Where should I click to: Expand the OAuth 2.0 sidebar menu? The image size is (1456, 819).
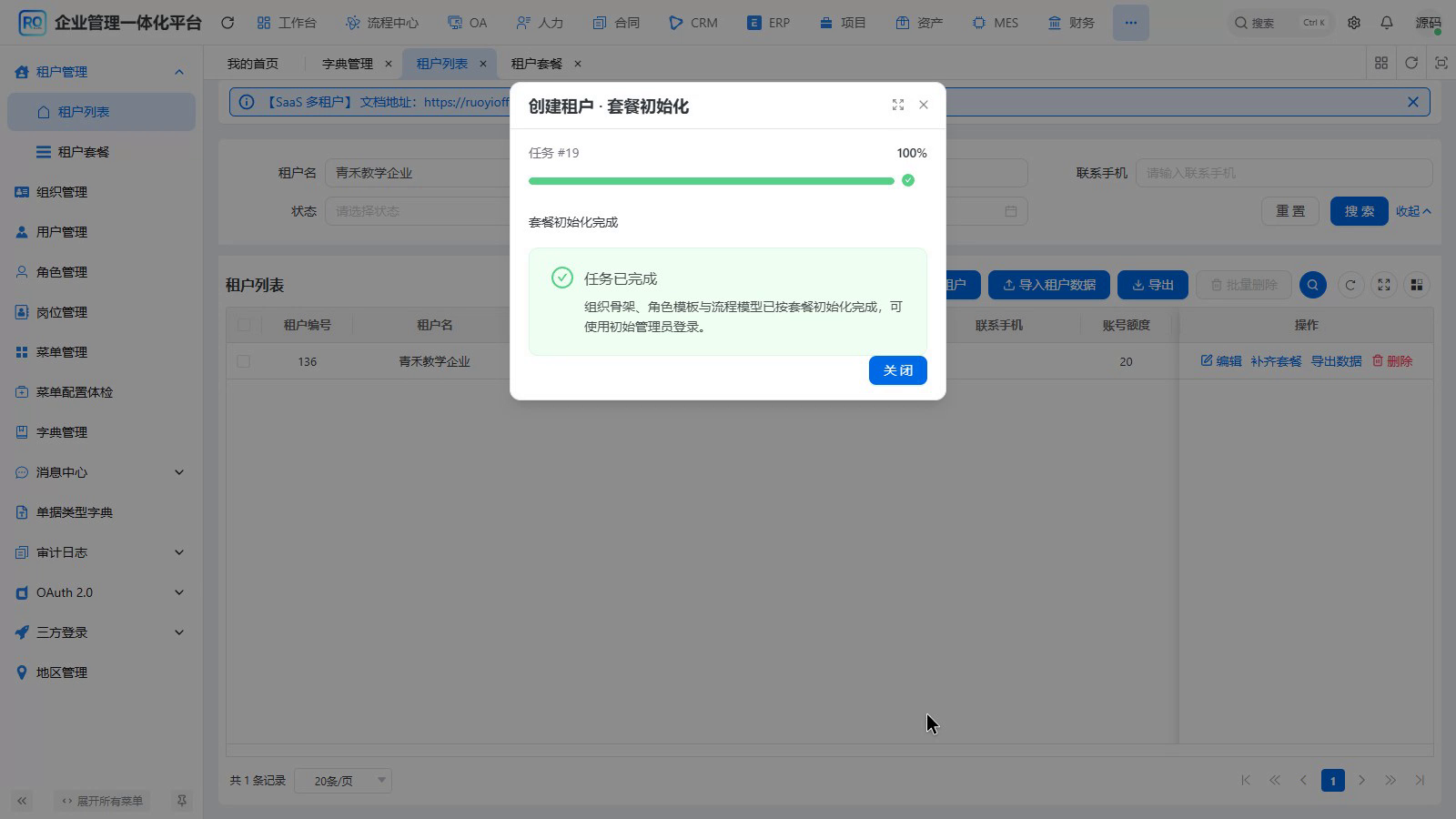(101, 592)
